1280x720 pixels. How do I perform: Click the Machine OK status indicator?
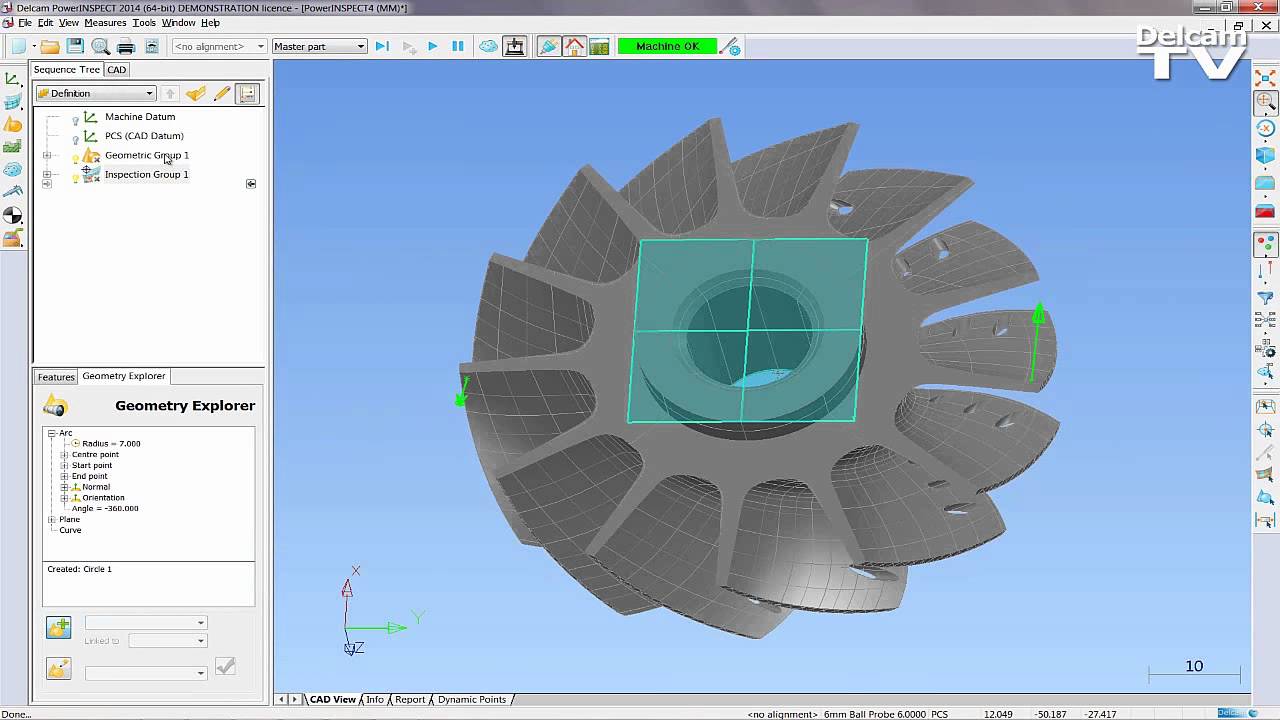click(667, 46)
